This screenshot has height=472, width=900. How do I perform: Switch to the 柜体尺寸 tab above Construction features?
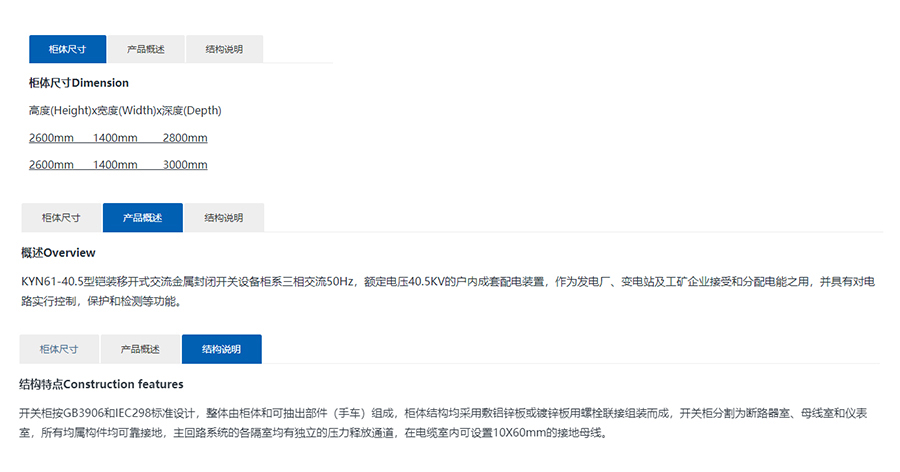point(59,349)
